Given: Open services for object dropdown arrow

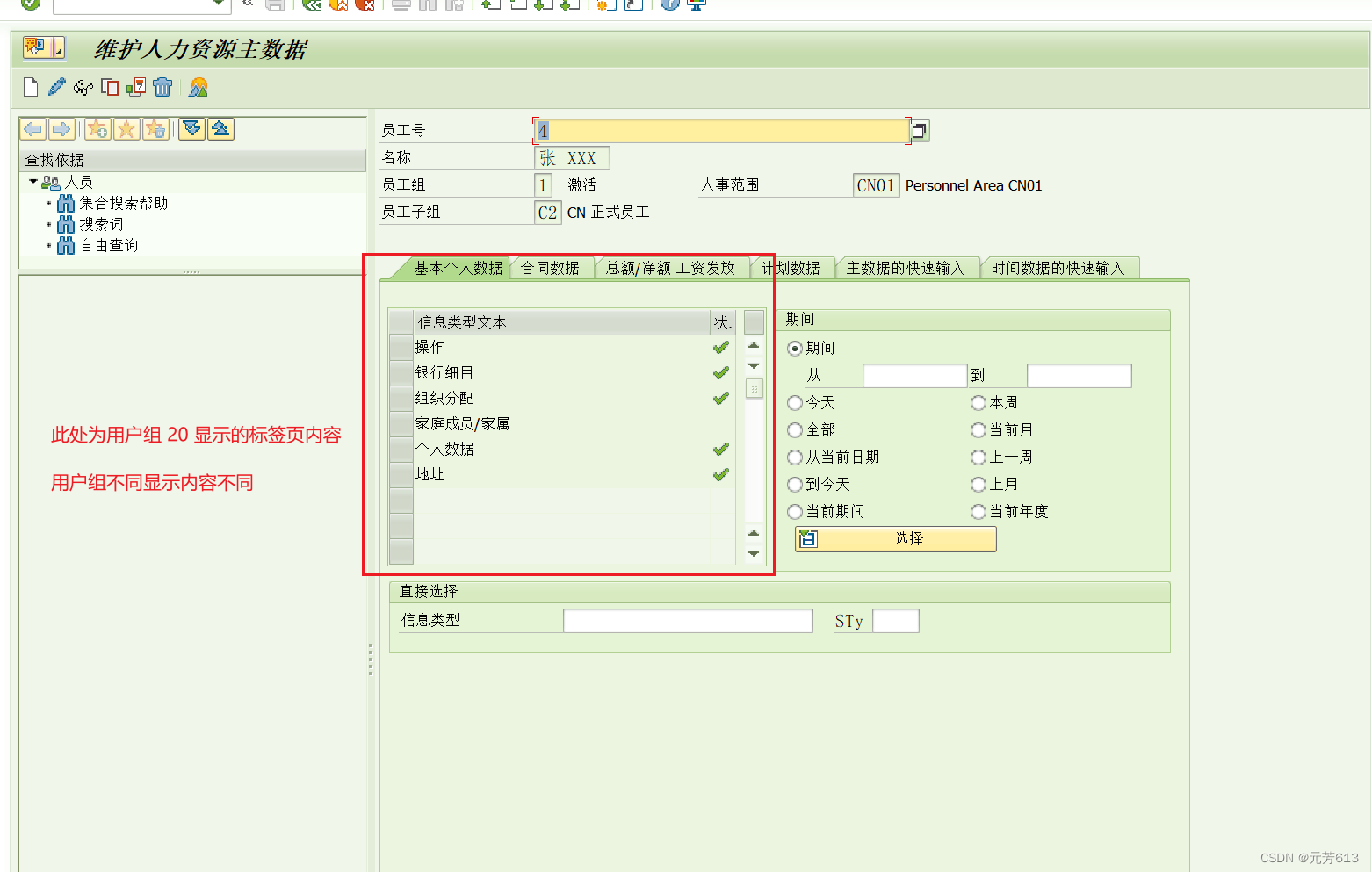Looking at the screenshot, I should point(59,48).
